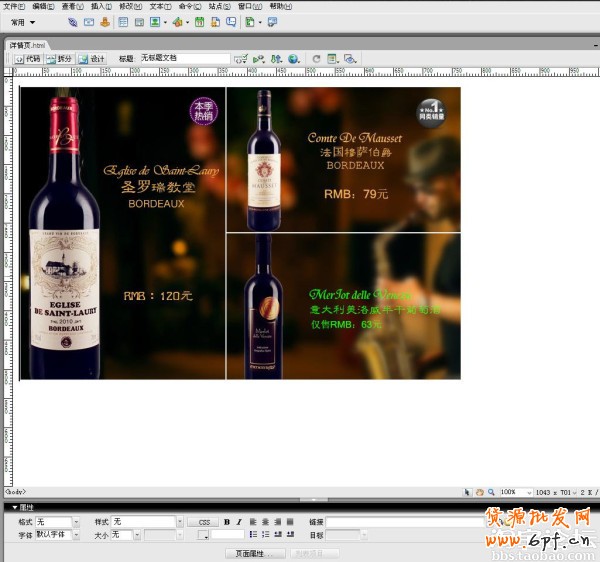Switch to the 详情页.html document tab
This screenshot has width=600, height=562.
(x=27, y=45)
